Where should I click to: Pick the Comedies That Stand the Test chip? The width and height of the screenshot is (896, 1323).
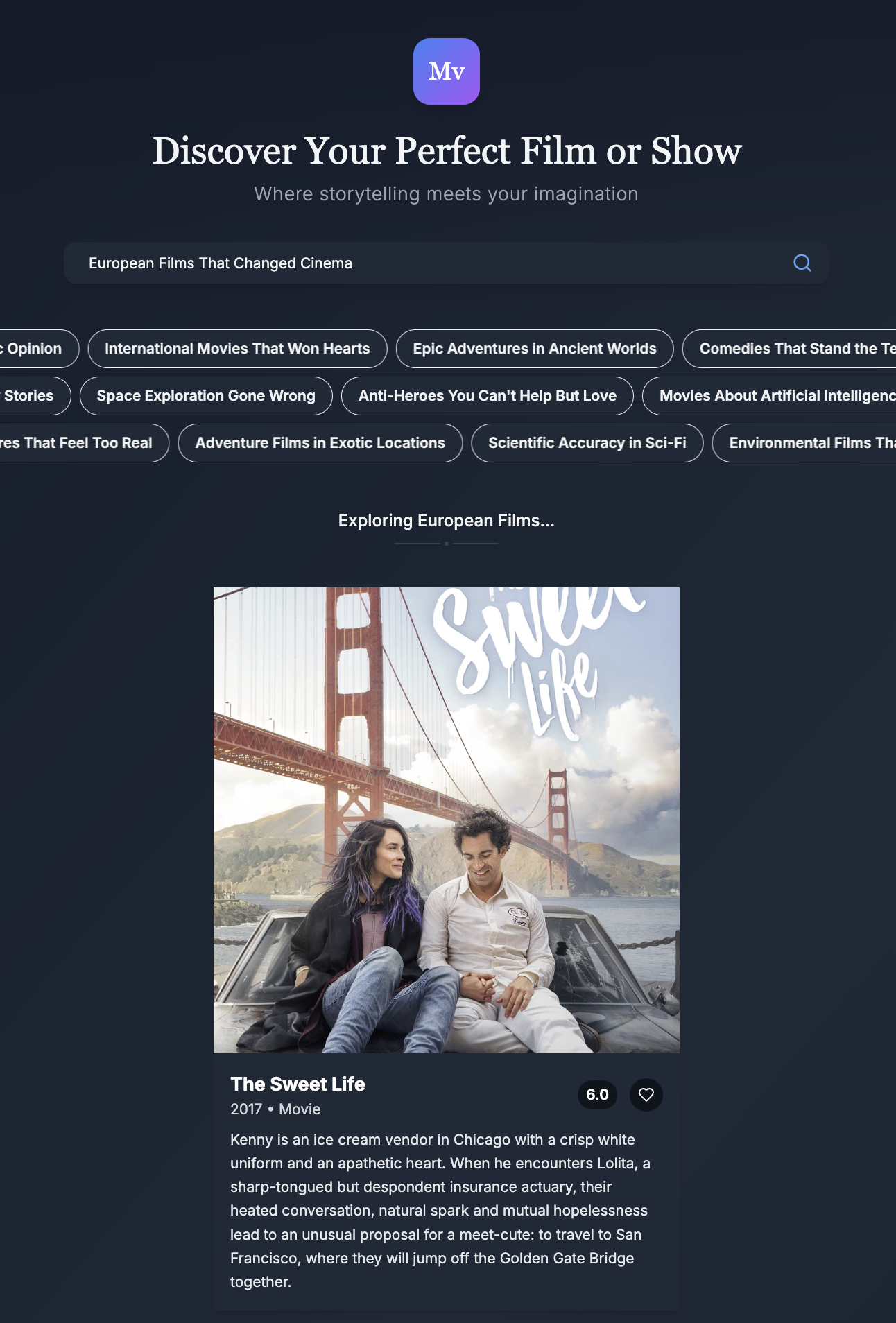(789, 349)
